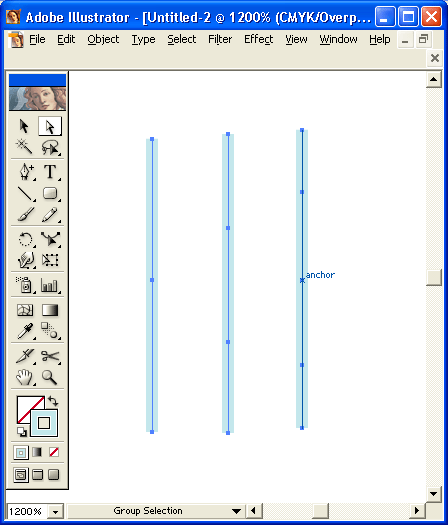The image size is (448, 525).
Task: Click the anchor point labeled anchor
Action: point(302,280)
